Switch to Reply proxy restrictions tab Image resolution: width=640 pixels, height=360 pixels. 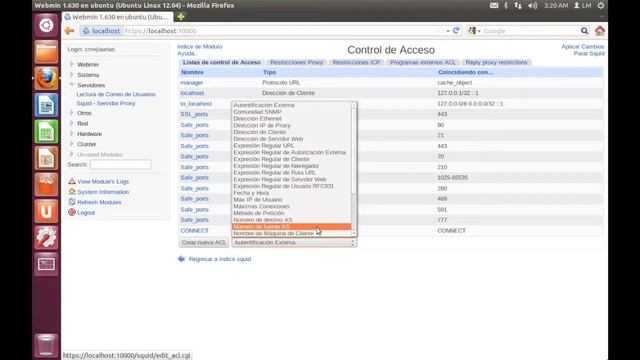[x=496, y=62]
